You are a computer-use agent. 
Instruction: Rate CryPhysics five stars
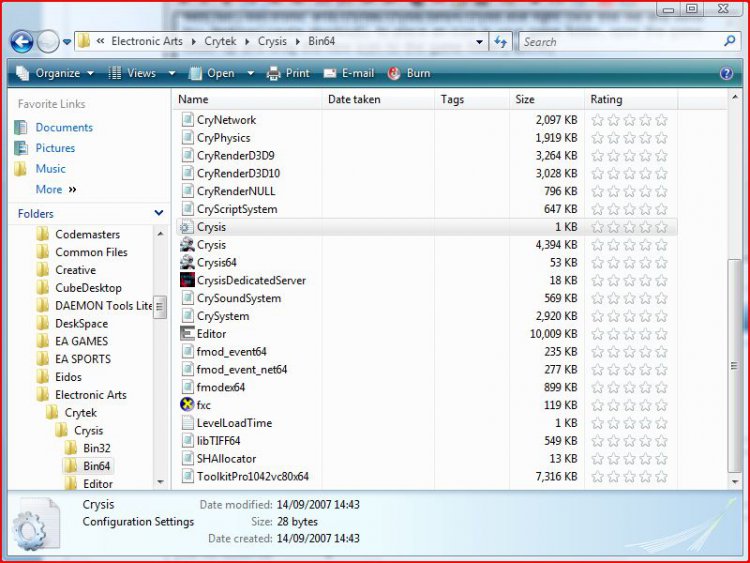point(662,138)
